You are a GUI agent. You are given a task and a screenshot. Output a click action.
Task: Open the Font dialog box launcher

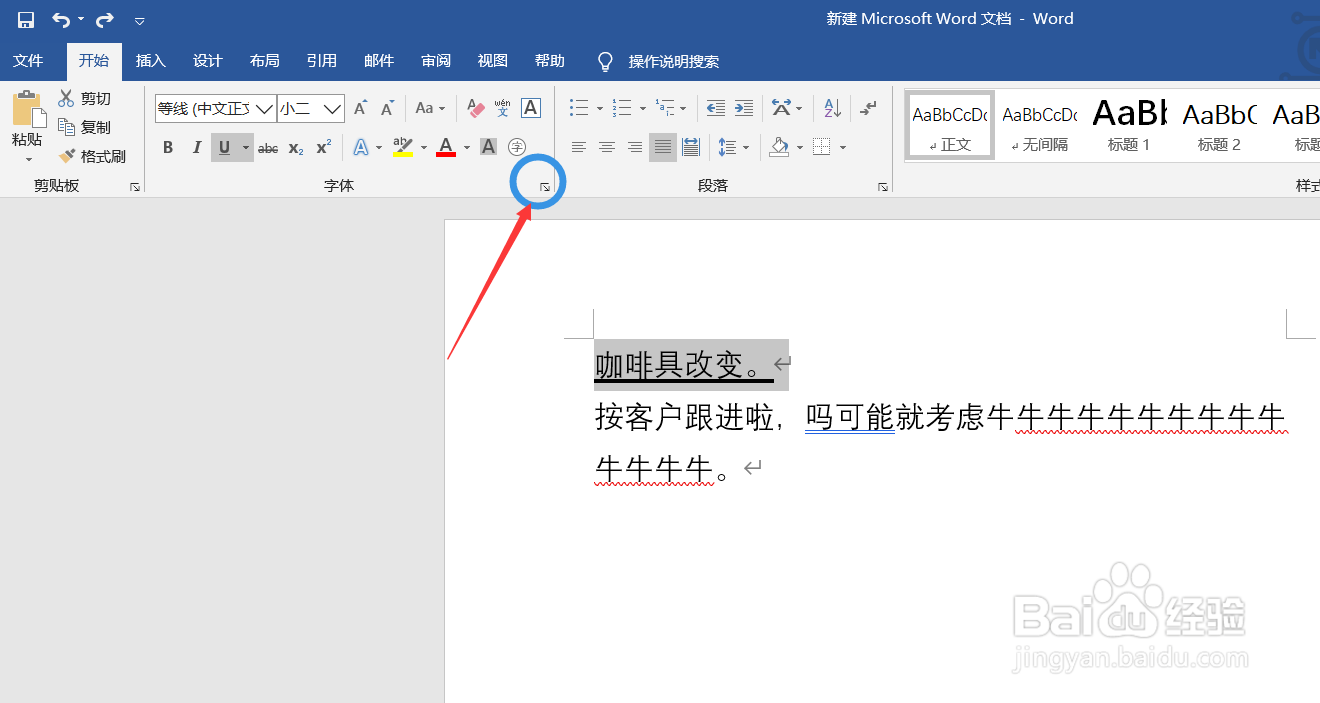click(x=543, y=186)
